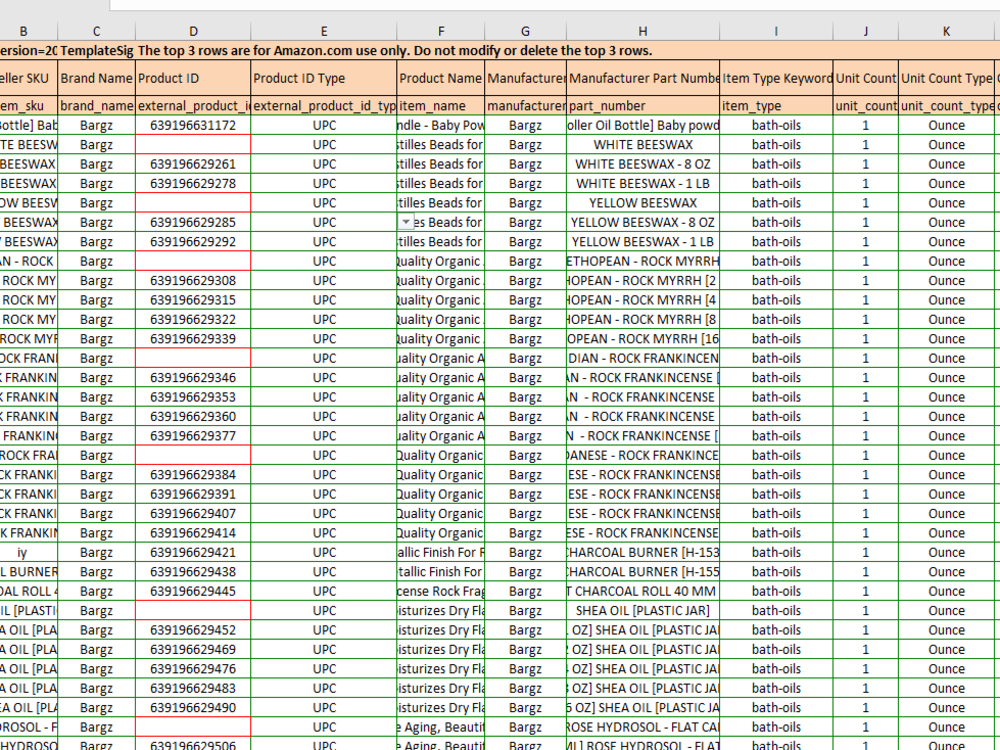
Task: Select the 'item_type' field cell
Action: (776, 106)
